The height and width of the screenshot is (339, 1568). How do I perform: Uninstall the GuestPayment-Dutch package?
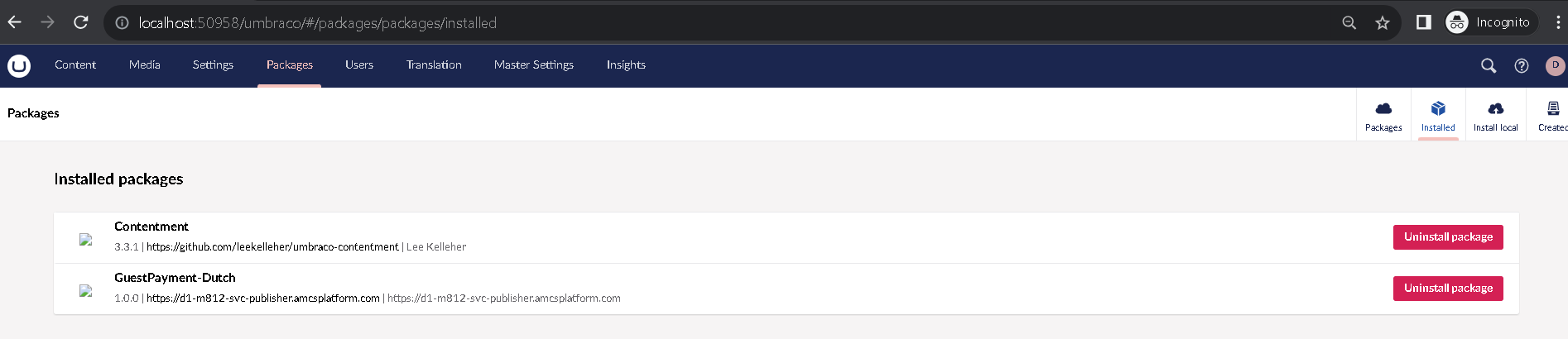click(1447, 289)
